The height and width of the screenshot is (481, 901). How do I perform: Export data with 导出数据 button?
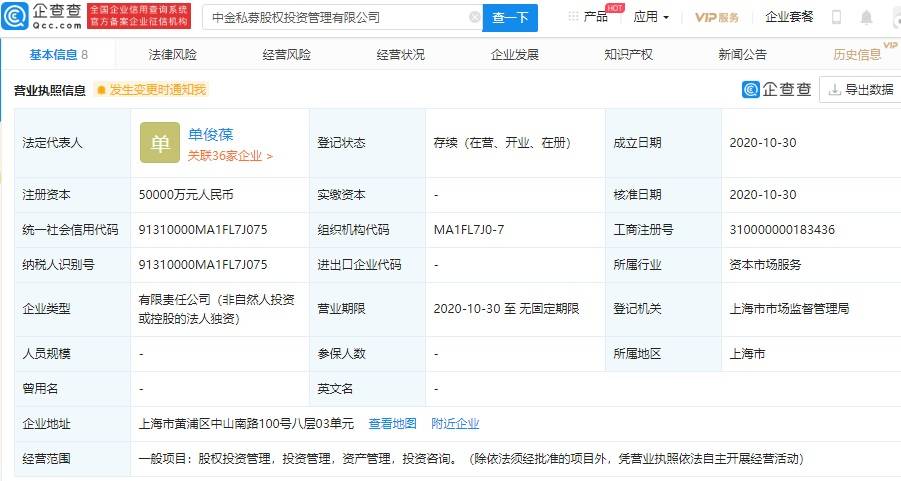click(861, 89)
